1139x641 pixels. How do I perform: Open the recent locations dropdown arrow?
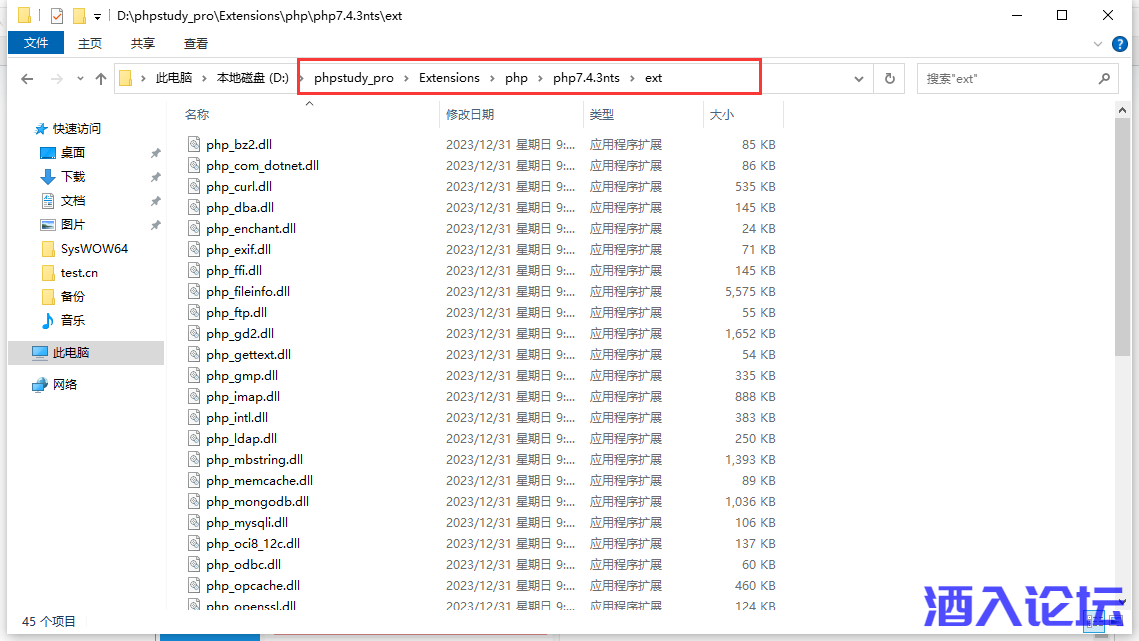pyautogui.click(x=79, y=80)
